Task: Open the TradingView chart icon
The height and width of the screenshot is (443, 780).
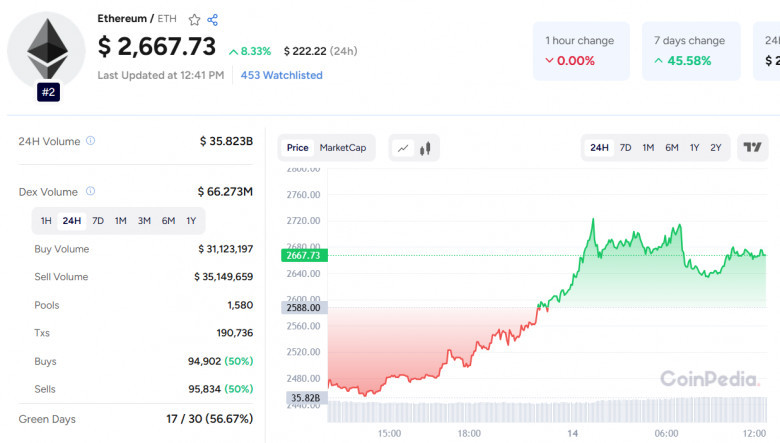Action: point(752,147)
